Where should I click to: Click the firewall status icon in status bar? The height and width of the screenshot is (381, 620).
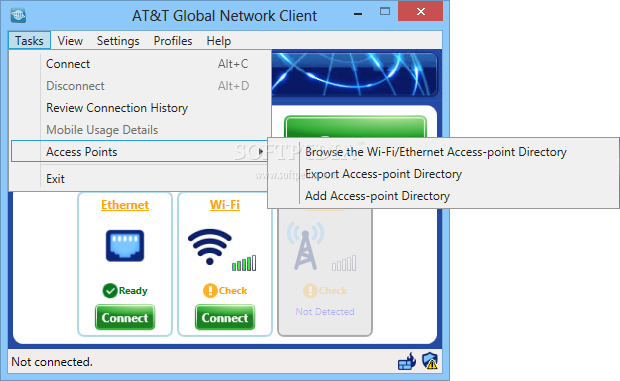click(x=407, y=361)
